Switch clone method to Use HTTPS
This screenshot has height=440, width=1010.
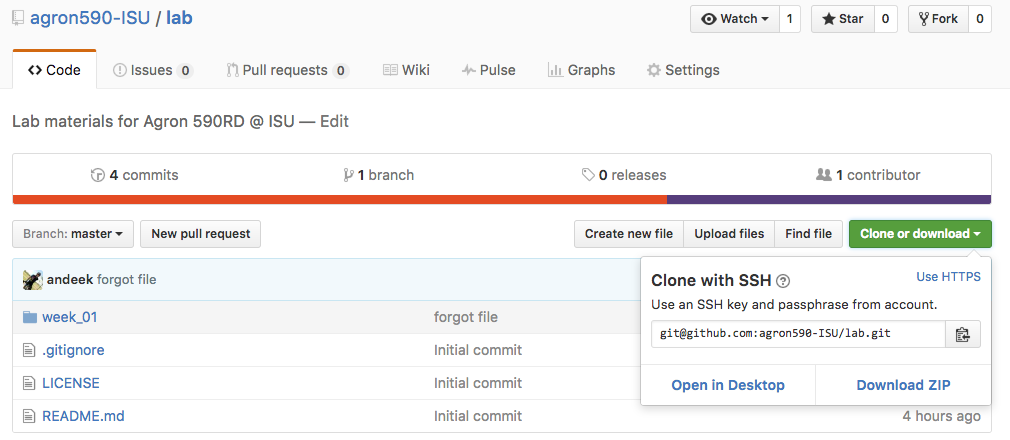948,277
